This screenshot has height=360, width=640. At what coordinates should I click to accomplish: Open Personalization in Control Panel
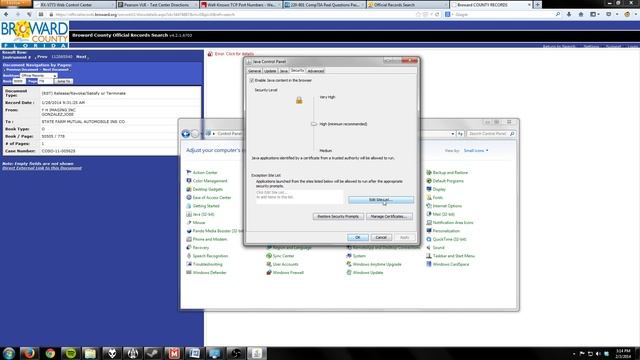(x=443, y=231)
